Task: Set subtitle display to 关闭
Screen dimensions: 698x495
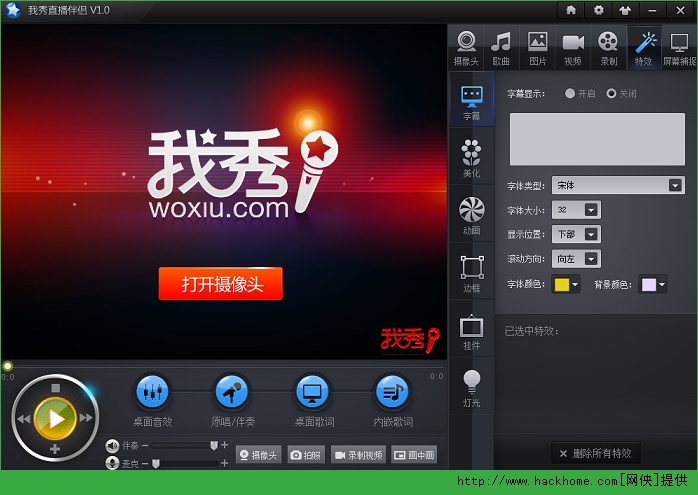Action: pos(611,93)
